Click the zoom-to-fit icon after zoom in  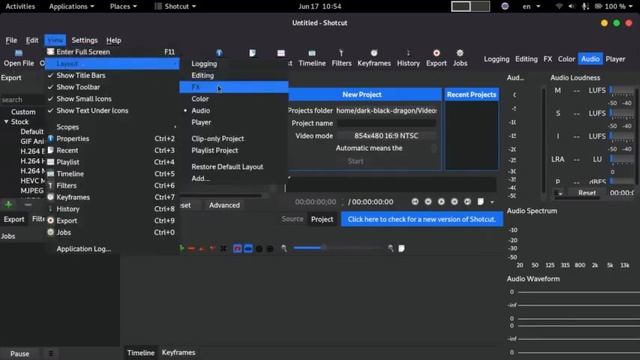click(x=402, y=248)
